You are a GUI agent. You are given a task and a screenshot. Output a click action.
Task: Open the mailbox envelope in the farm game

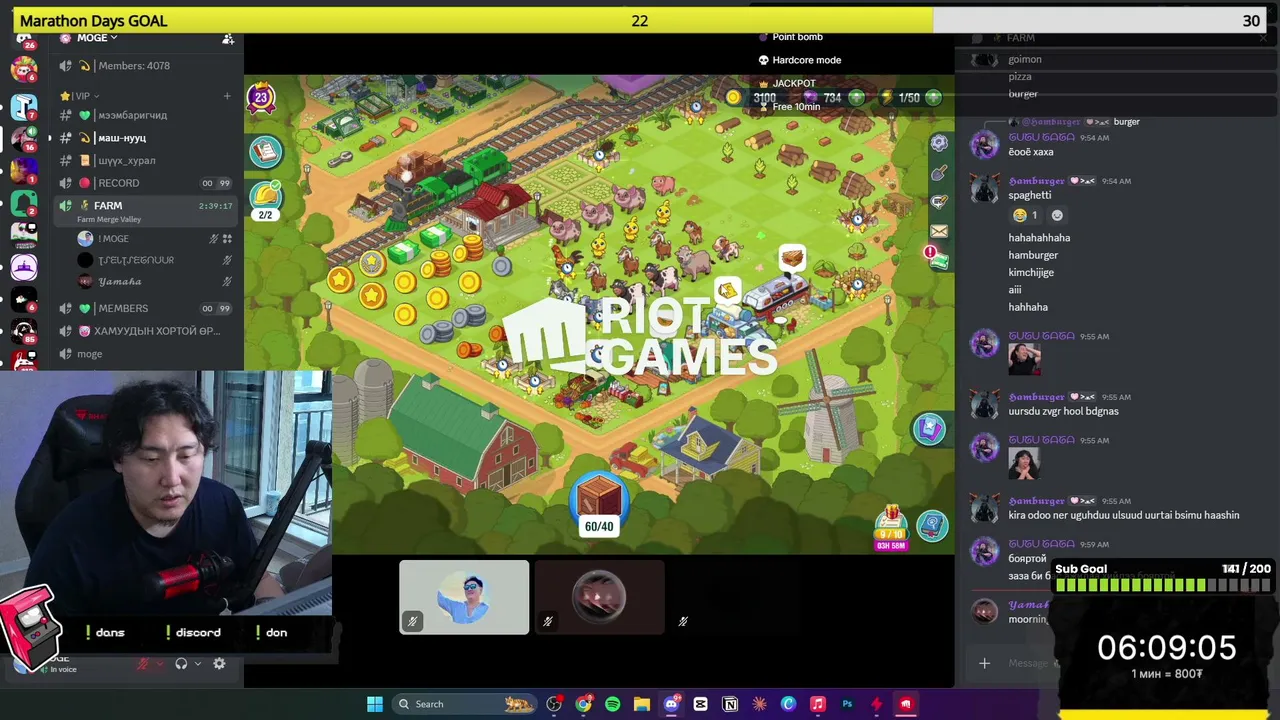click(939, 231)
